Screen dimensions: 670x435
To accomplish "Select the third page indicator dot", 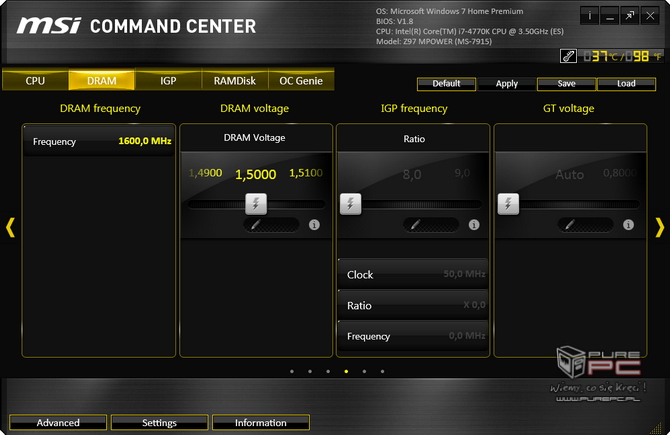I will point(328,371).
